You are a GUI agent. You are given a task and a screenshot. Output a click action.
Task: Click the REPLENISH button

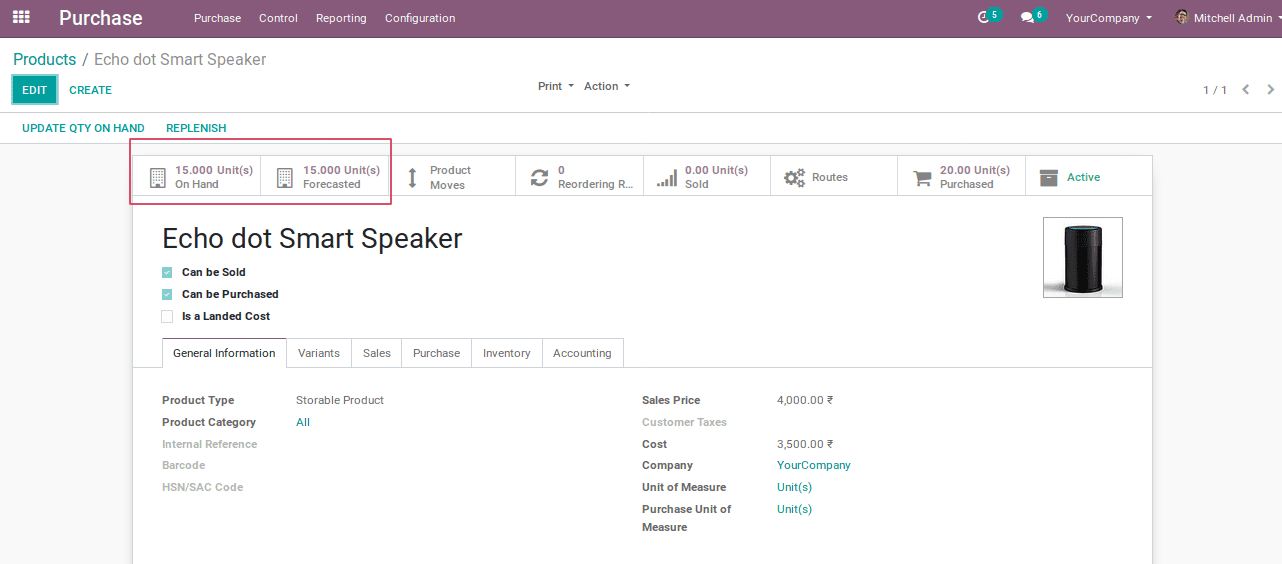pos(196,128)
